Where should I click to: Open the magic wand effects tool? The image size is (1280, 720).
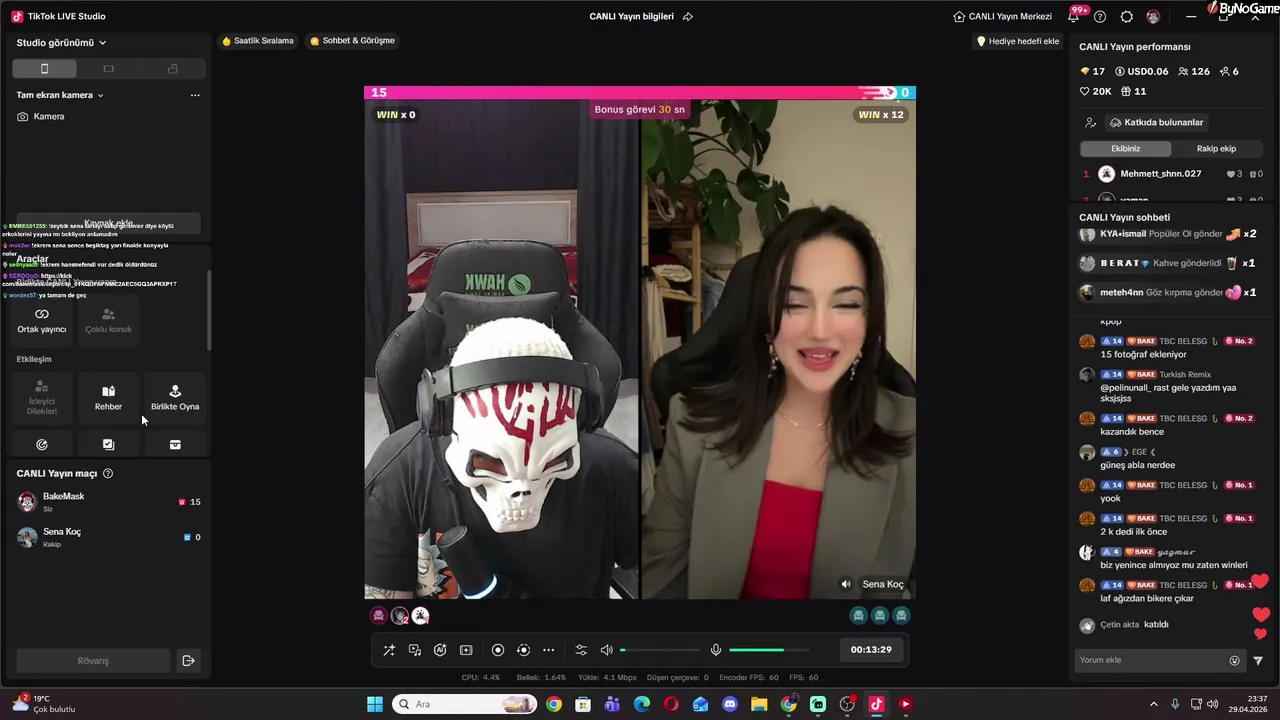click(389, 650)
